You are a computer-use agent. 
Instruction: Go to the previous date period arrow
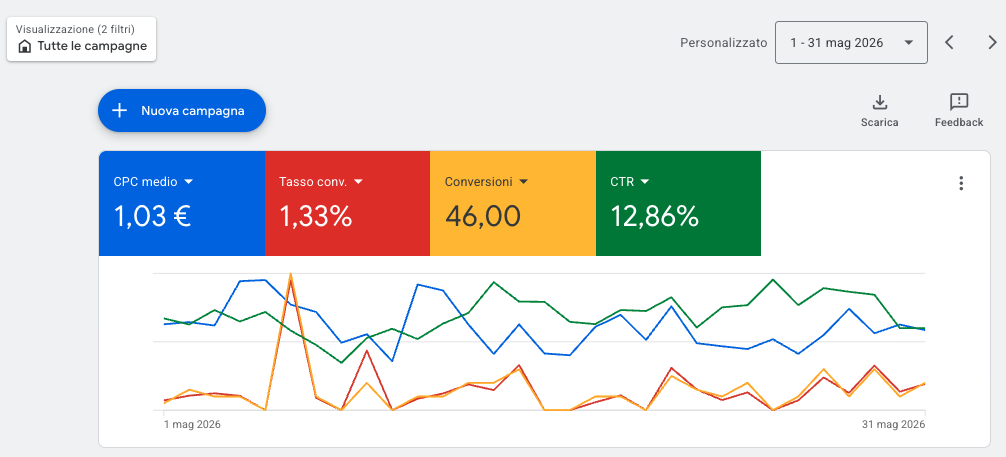tap(950, 43)
